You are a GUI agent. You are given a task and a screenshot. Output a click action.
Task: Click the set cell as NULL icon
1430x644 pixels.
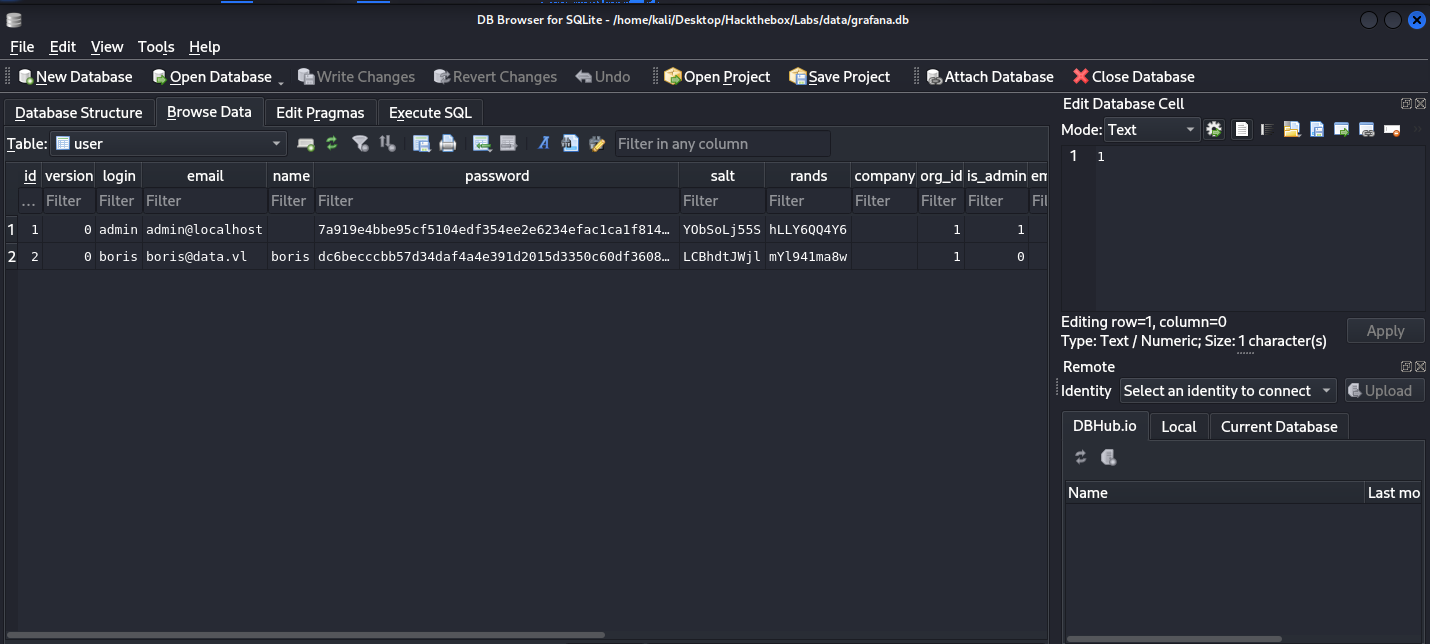click(x=1391, y=129)
